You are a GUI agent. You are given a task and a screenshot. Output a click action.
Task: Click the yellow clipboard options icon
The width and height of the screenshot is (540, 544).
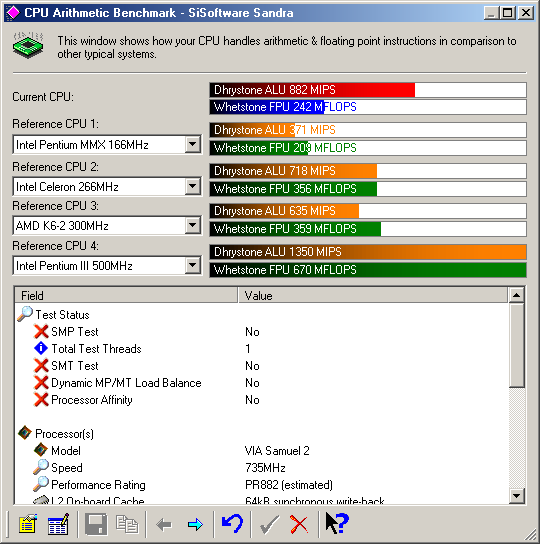(27, 524)
